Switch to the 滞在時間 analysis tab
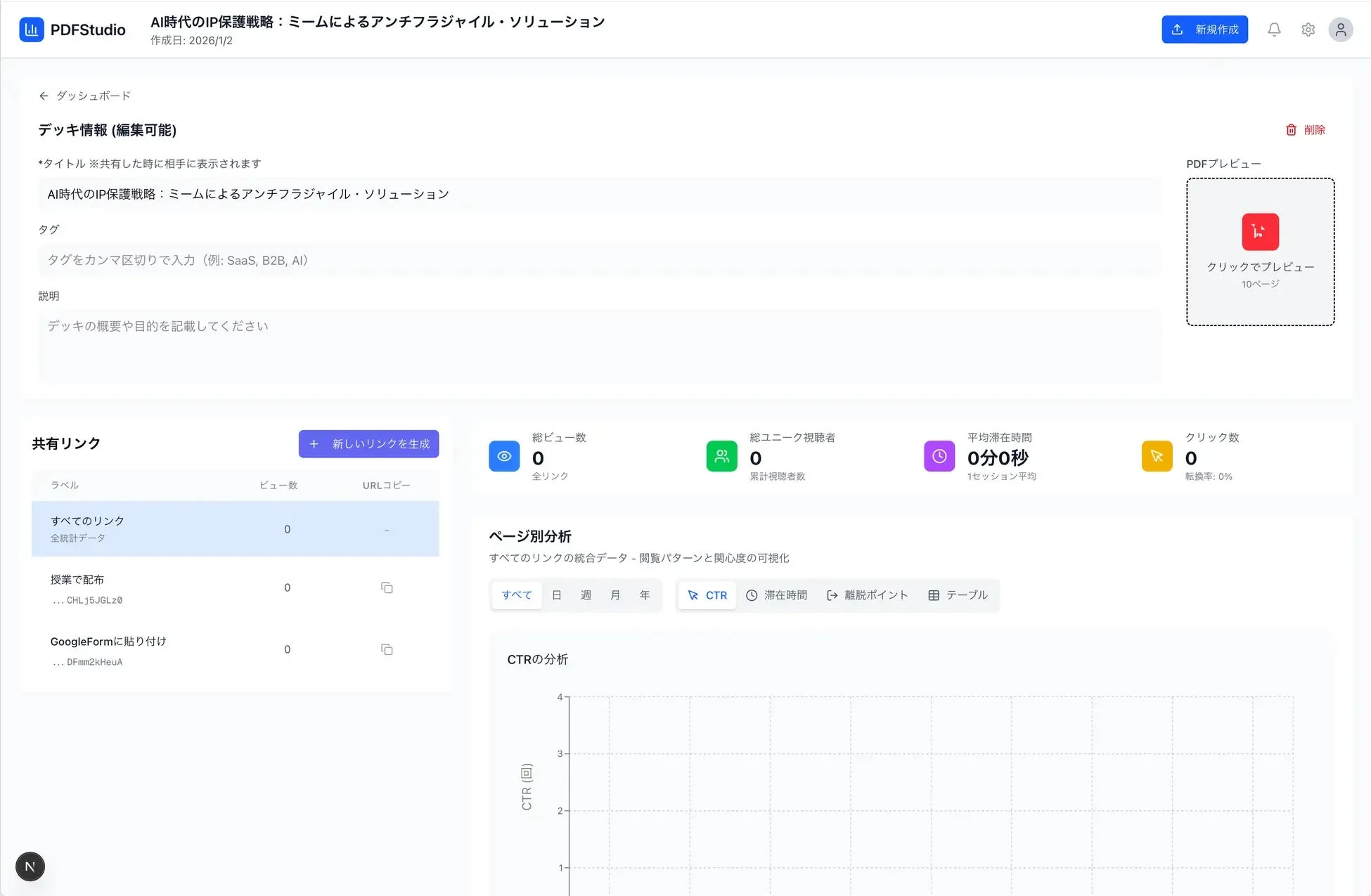The height and width of the screenshot is (896, 1371). coord(777,595)
